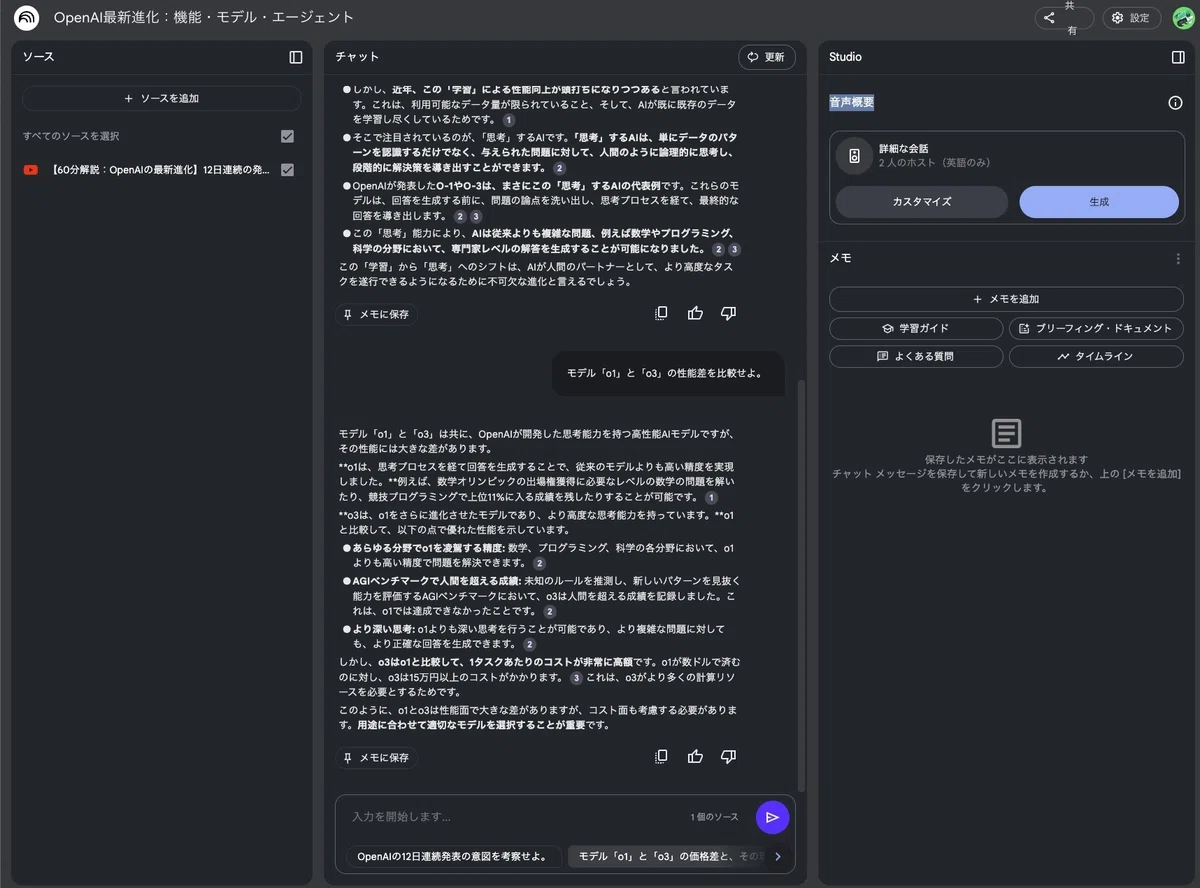Viewport: 1200px width, 888px height.
Task: Open the user profile avatar
Action: 1183,18
